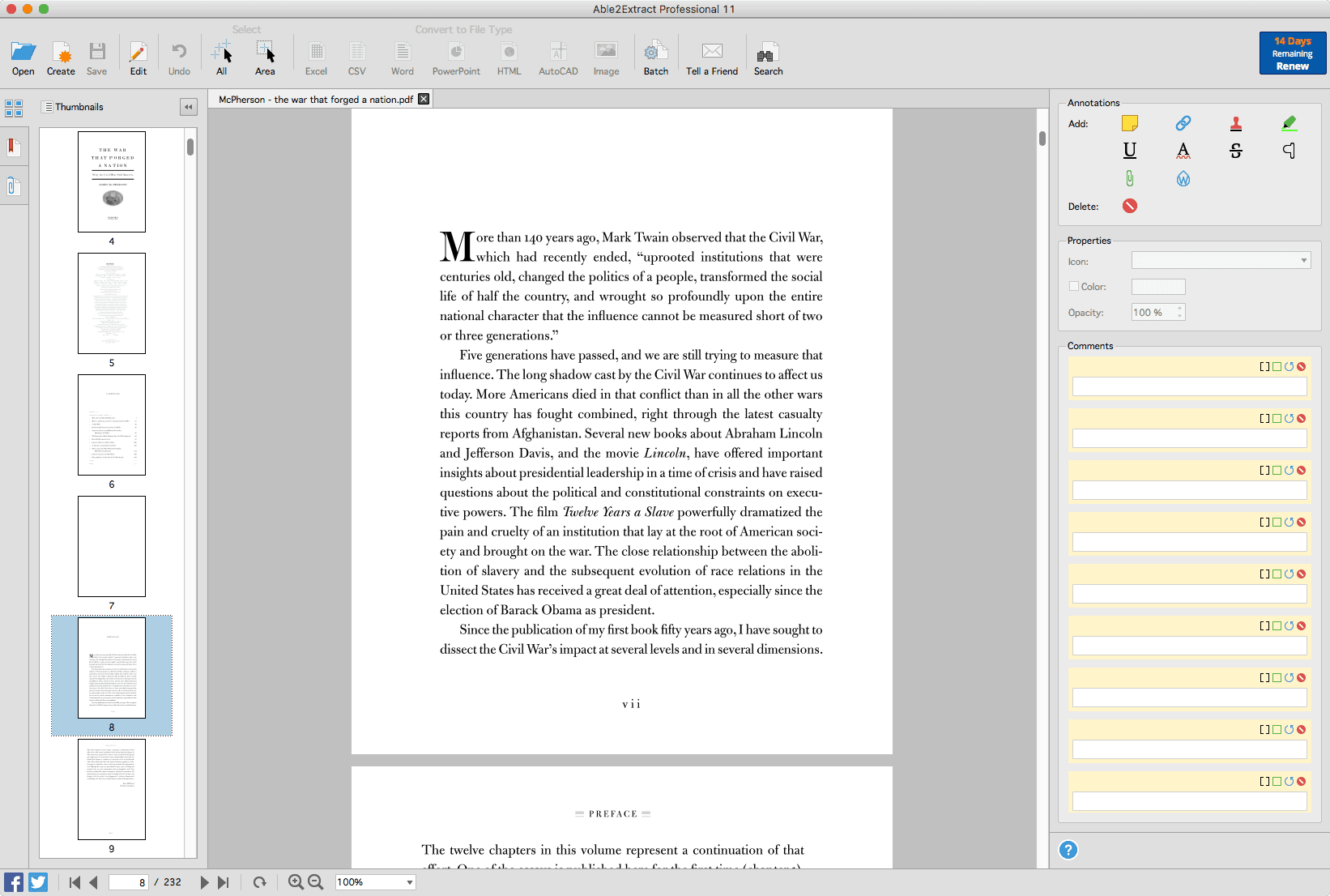Image resolution: width=1330 pixels, height=896 pixels.
Task: Adjust the Opacity stepper arrows
Action: (1180, 312)
